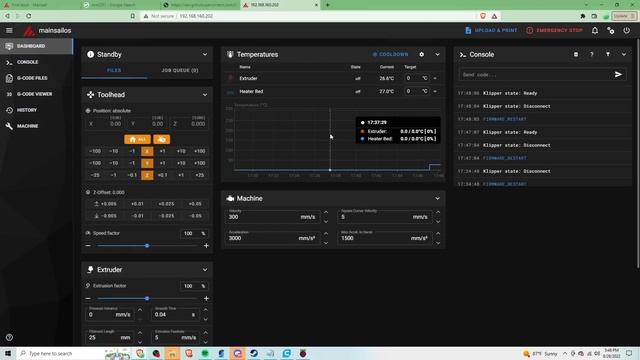Click the Upload & Print button
Image resolution: width=640 pixels, height=360 pixels.
[x=491, y=31]
